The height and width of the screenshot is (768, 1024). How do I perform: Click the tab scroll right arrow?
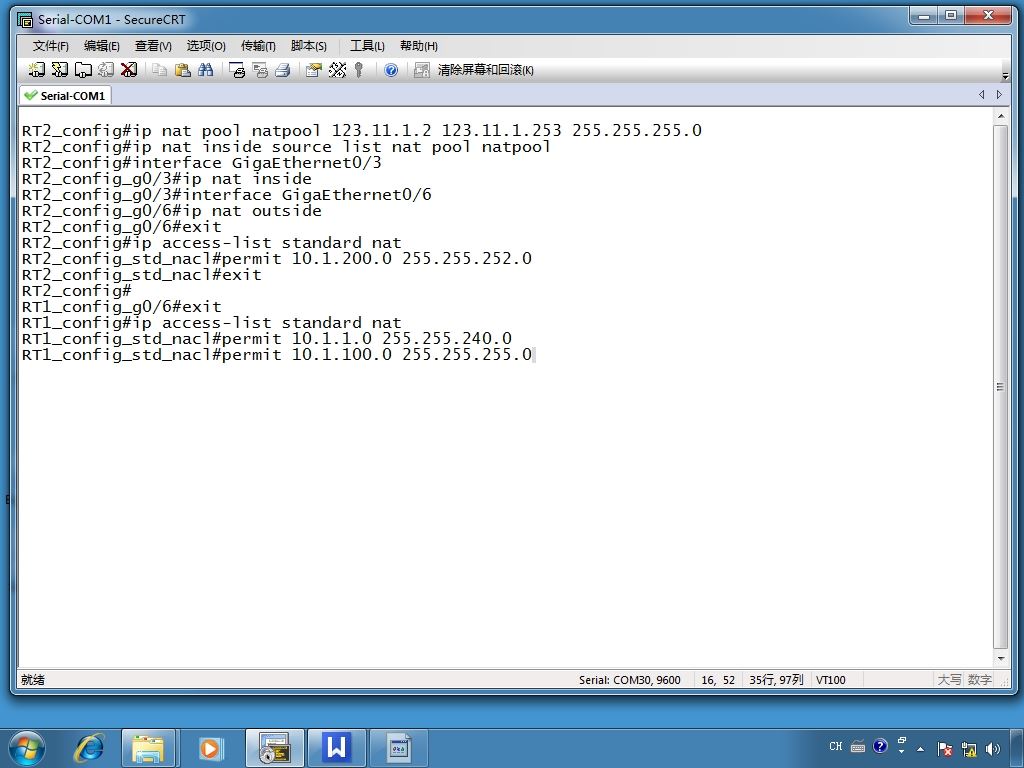[999, 95]
